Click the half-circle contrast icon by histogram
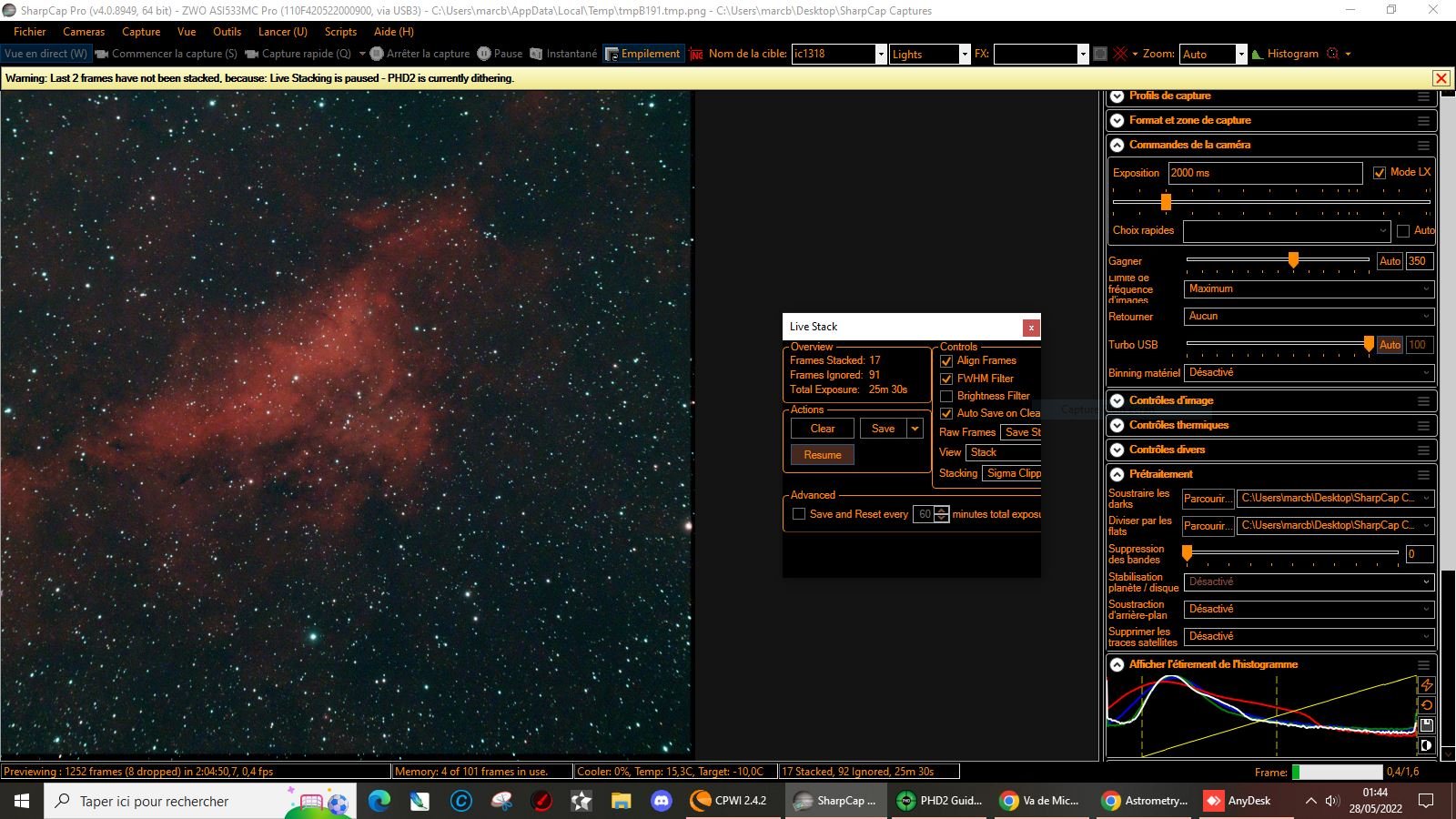 (x=1427, y=745)
